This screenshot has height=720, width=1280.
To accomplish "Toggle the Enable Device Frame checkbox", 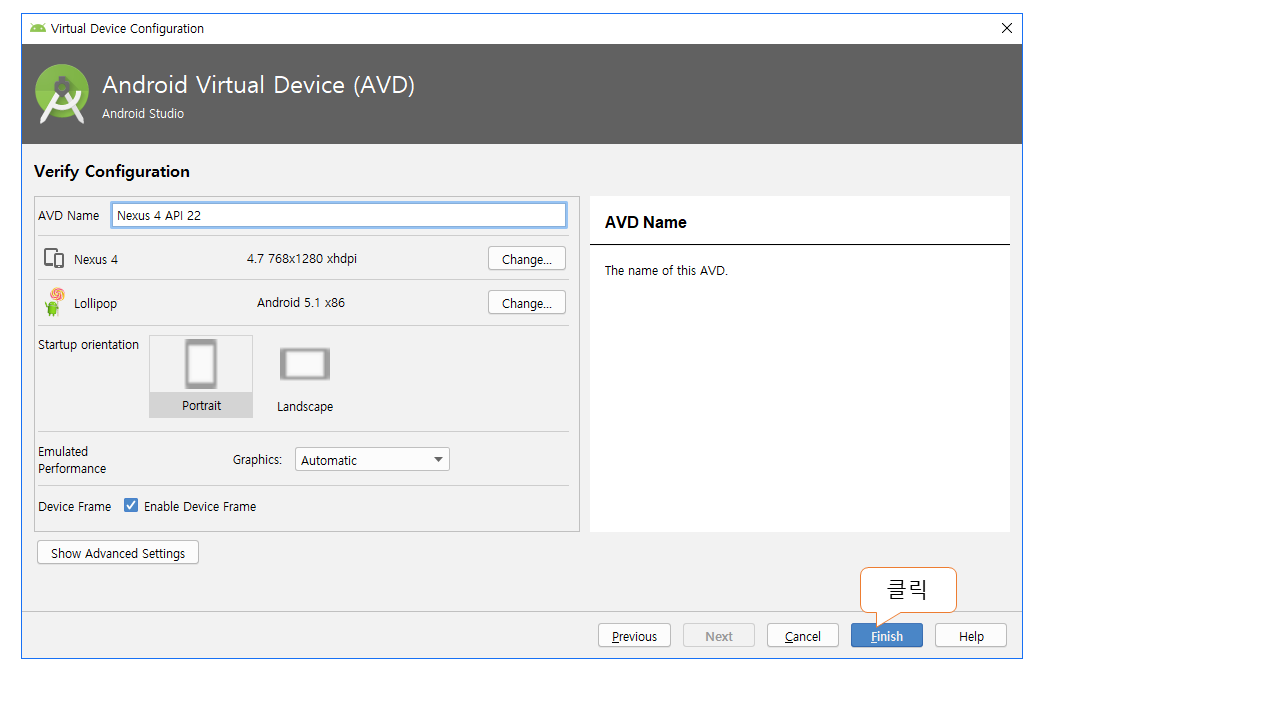I will (x=131, y=506).
